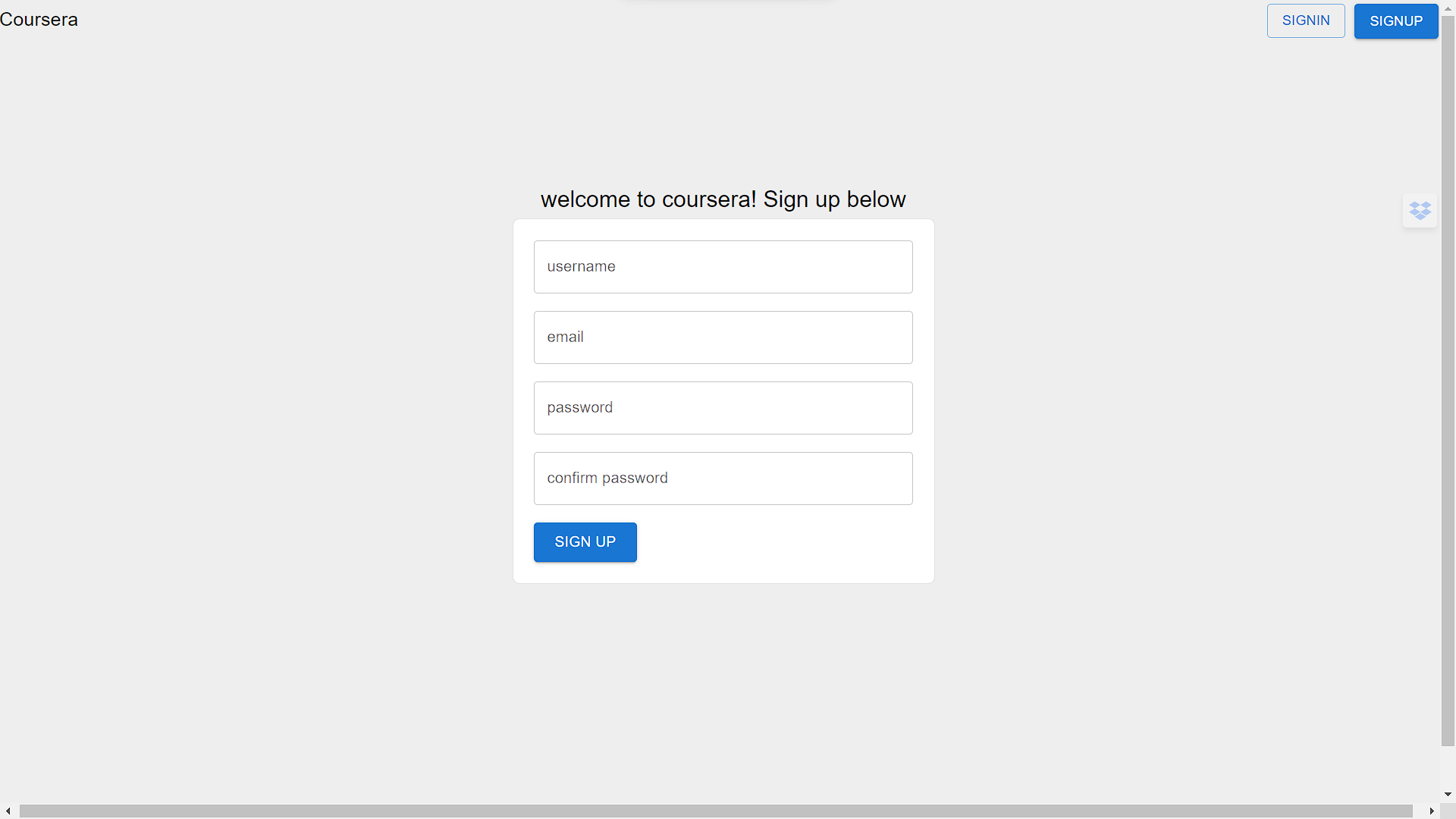Click the welcome to coursera heading
This screenshot has height=819, width=1456.
click(723, 199)
